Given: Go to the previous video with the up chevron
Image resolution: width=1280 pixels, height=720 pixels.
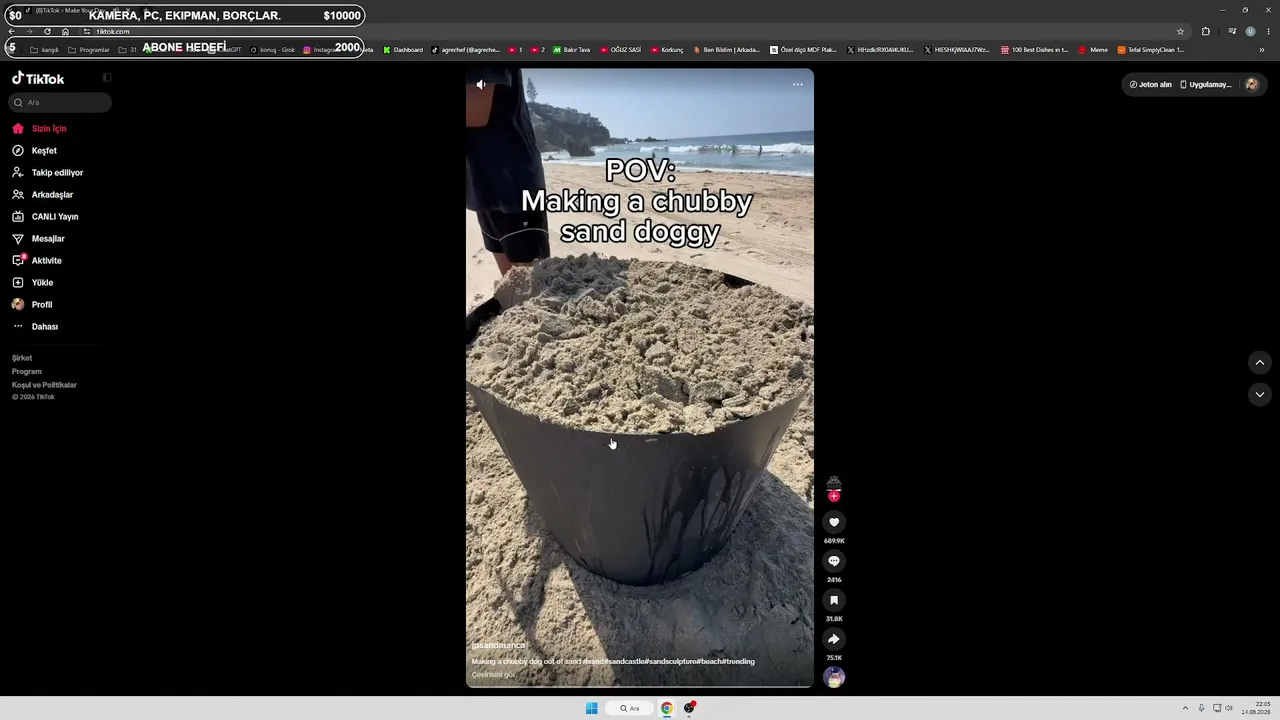Looking at the screenshot, I should click(1259, 362).
